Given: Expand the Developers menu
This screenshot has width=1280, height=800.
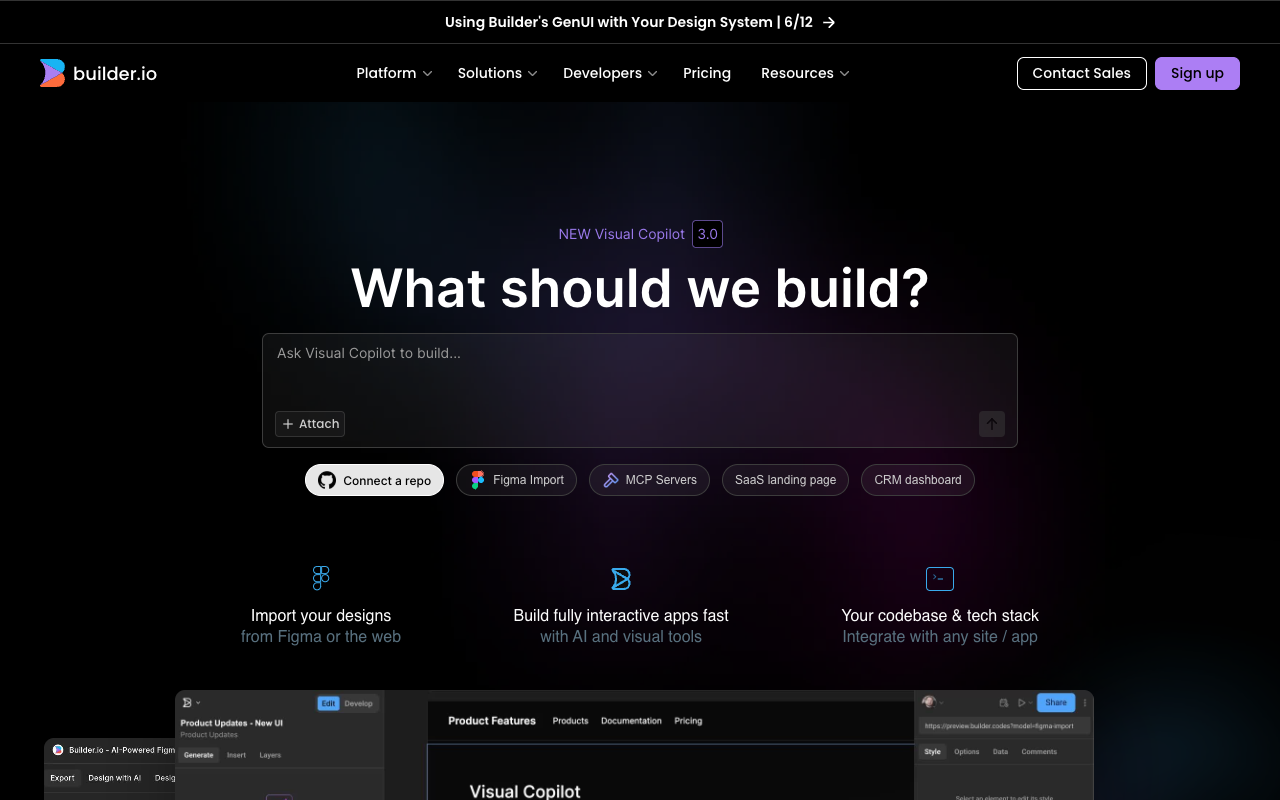Looking at the screenshot, I should click(610, 73).
